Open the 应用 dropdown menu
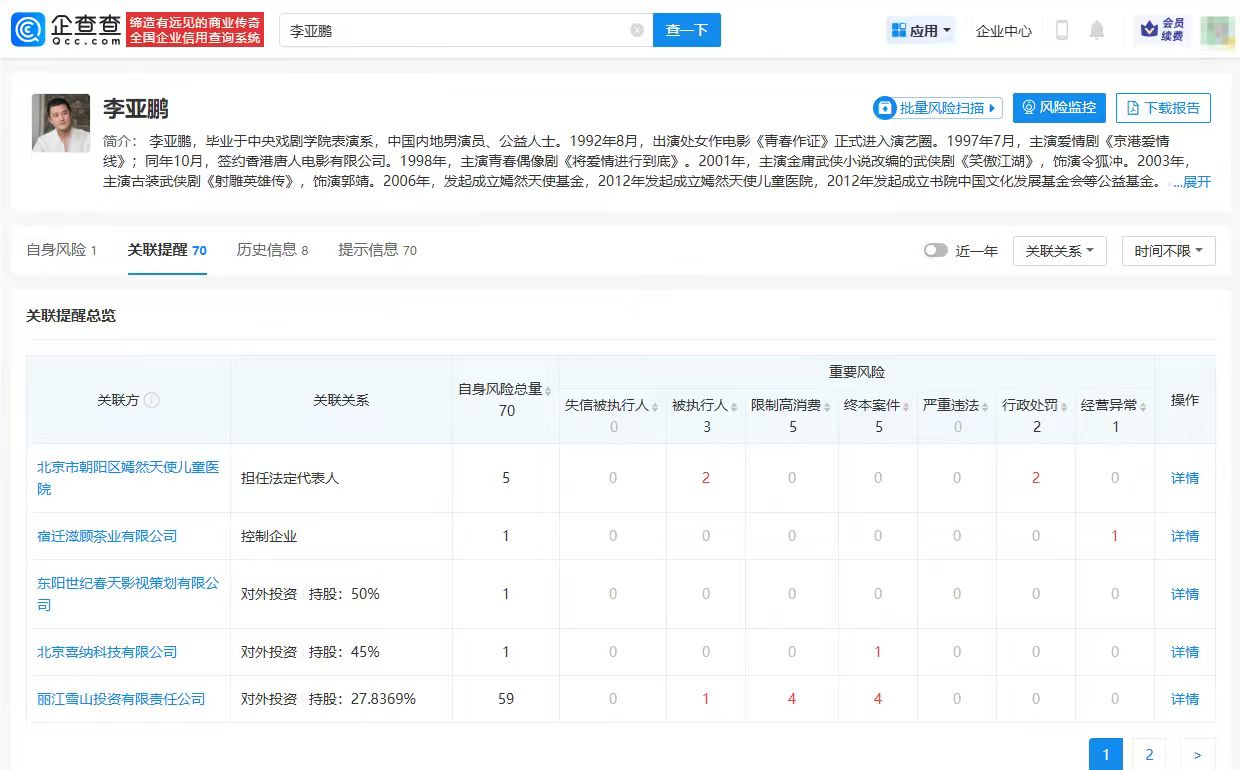1240x770 pixels. point(921,30)
